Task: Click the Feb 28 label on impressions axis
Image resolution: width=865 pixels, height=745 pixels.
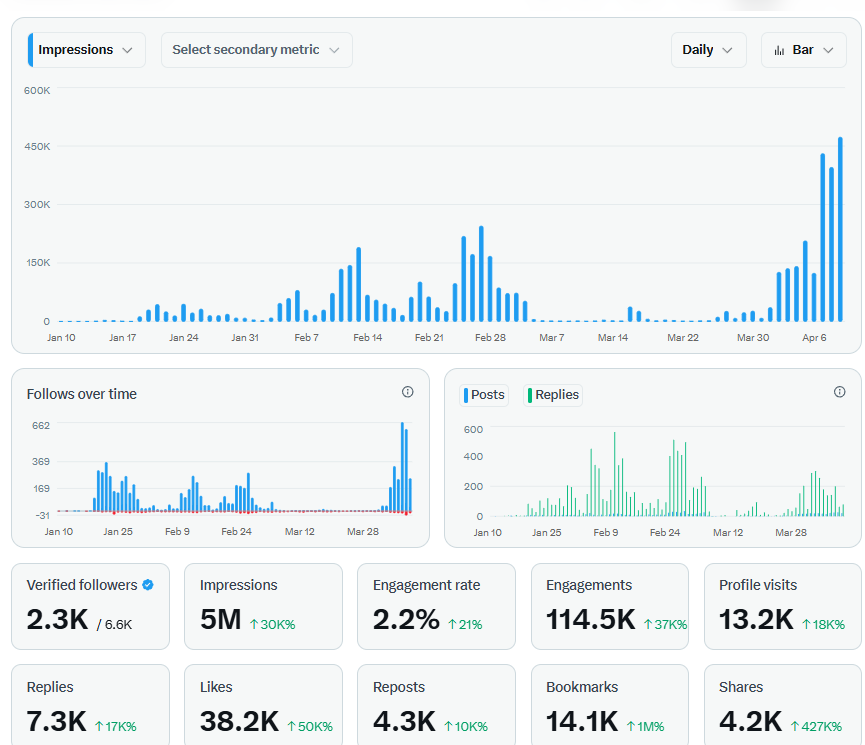Action: click(x=490, y=337)
